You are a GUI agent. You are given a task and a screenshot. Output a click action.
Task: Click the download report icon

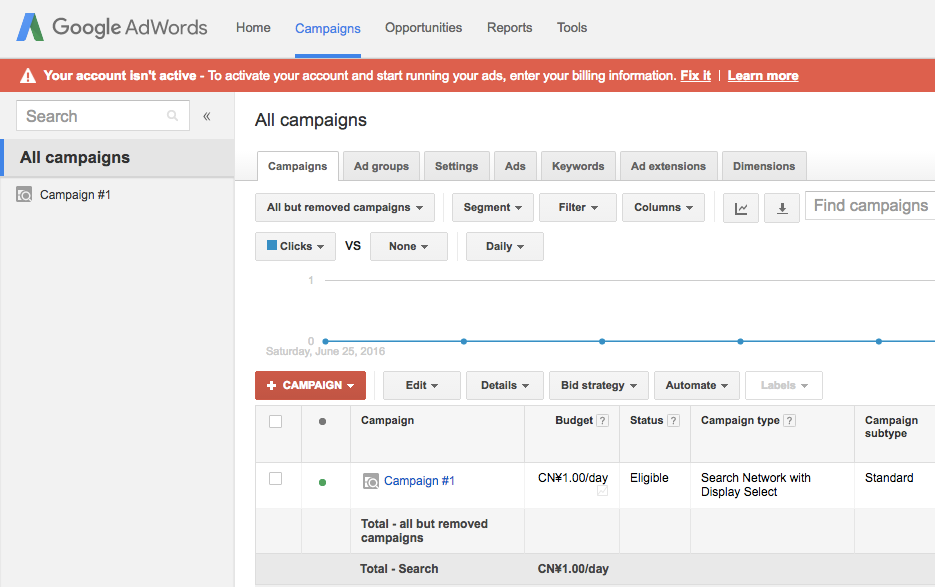pos(782,208)
